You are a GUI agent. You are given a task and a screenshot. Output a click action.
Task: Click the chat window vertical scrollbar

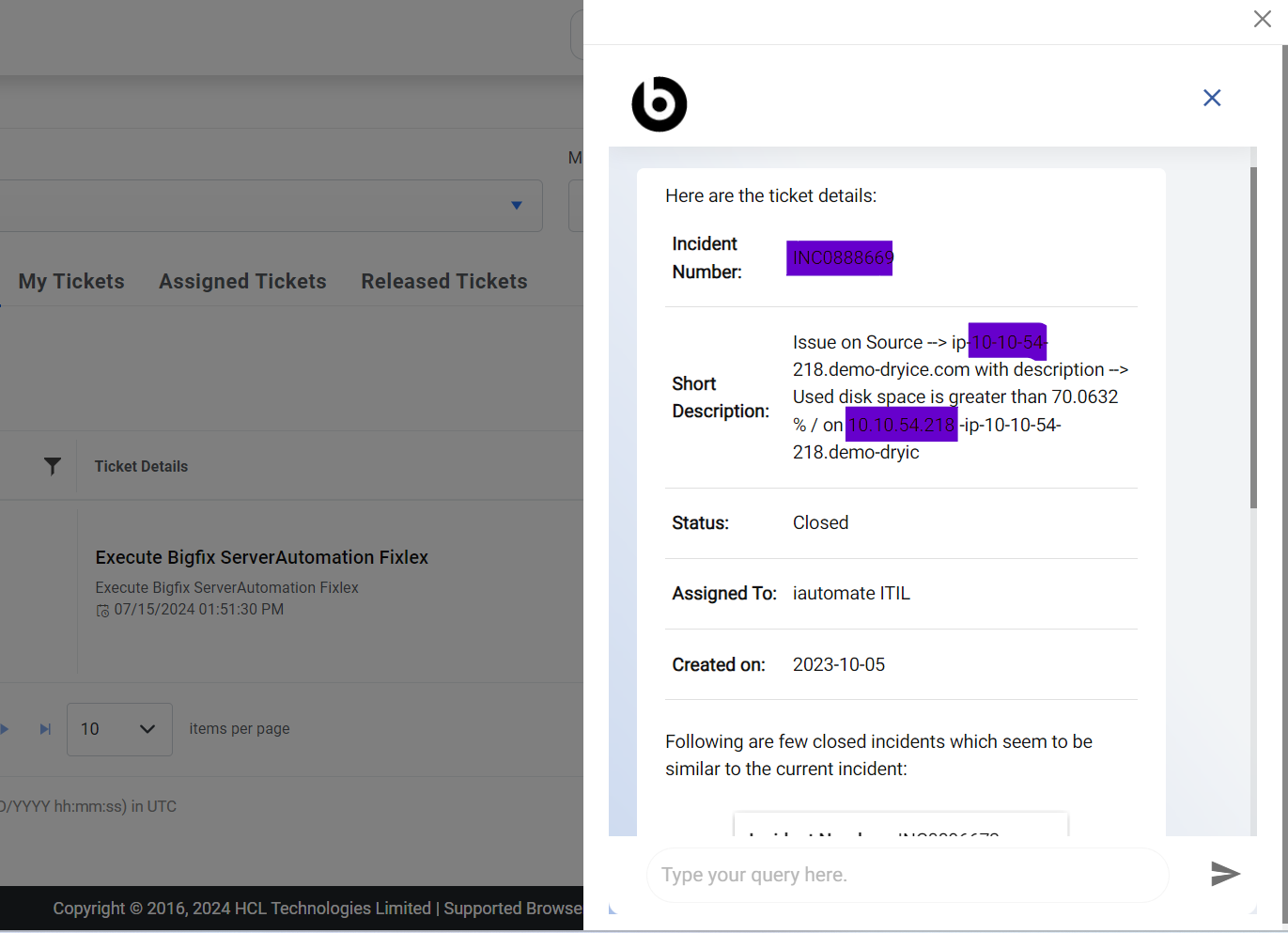coord(1253,338)
